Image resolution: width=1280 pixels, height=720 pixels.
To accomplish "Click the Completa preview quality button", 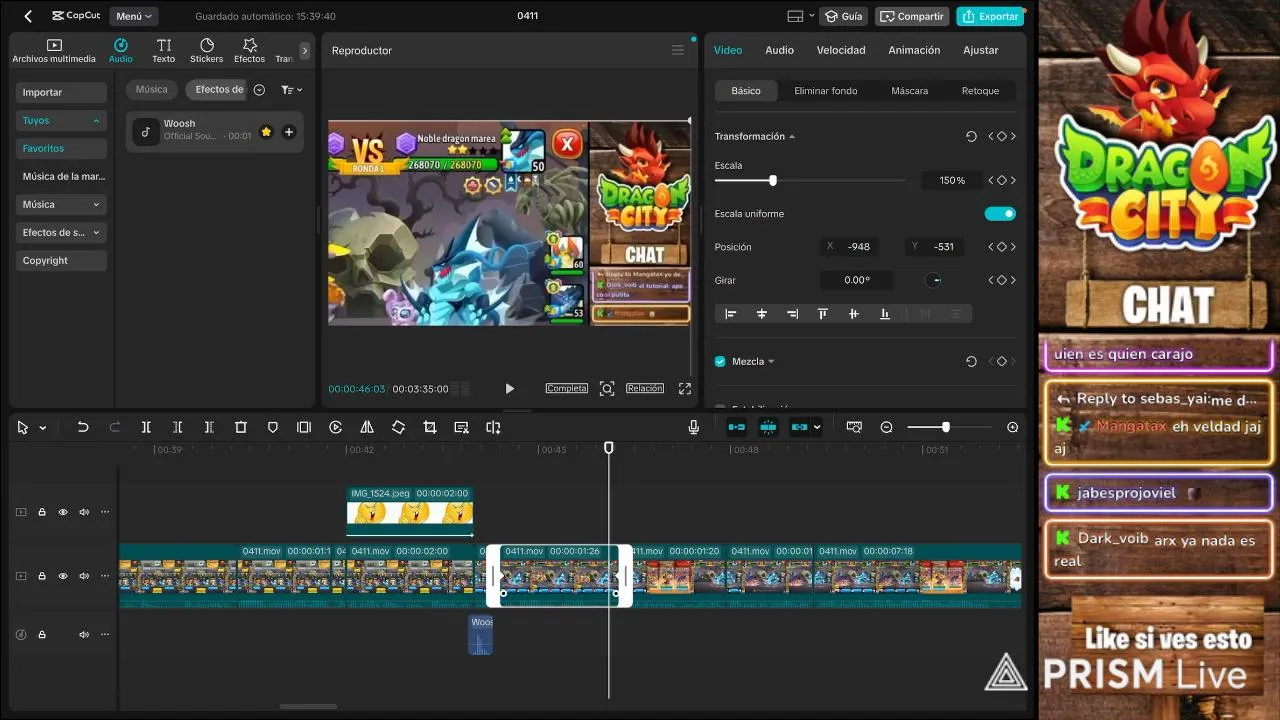I will point(567,388).
